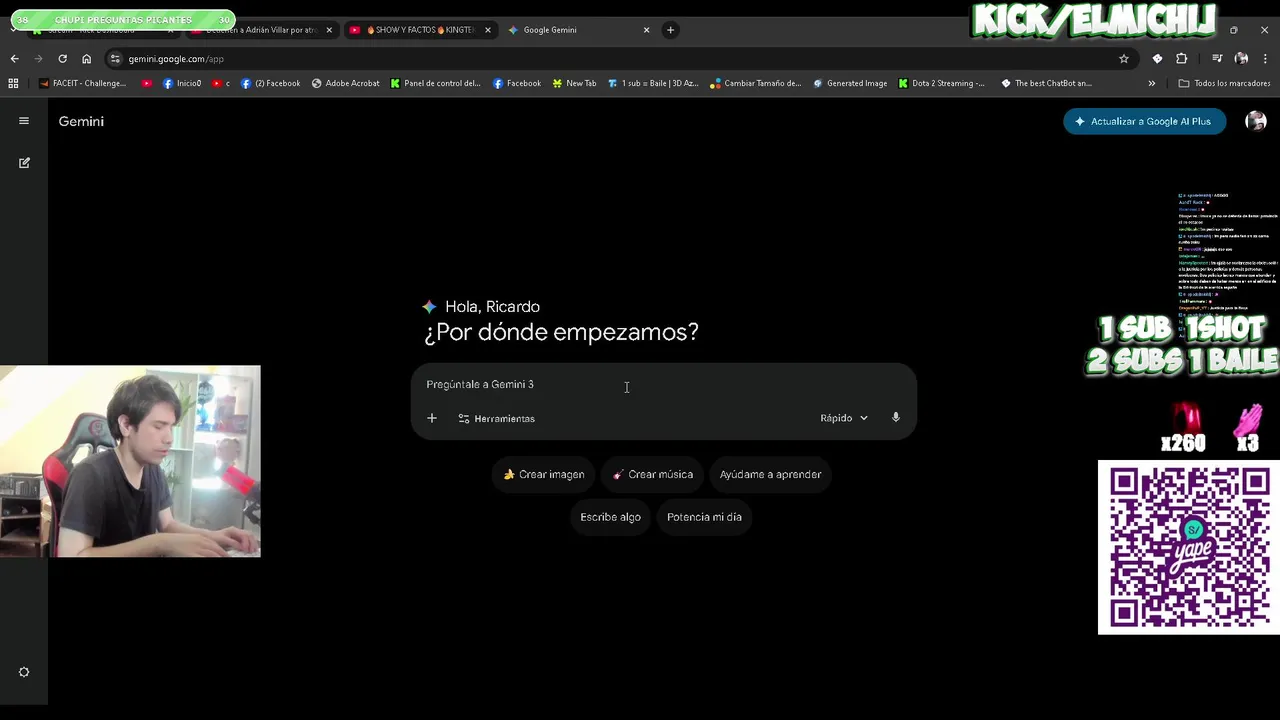Open the media controls toolbar icon
This screenshot has height=720, width=1280.
1217,59
